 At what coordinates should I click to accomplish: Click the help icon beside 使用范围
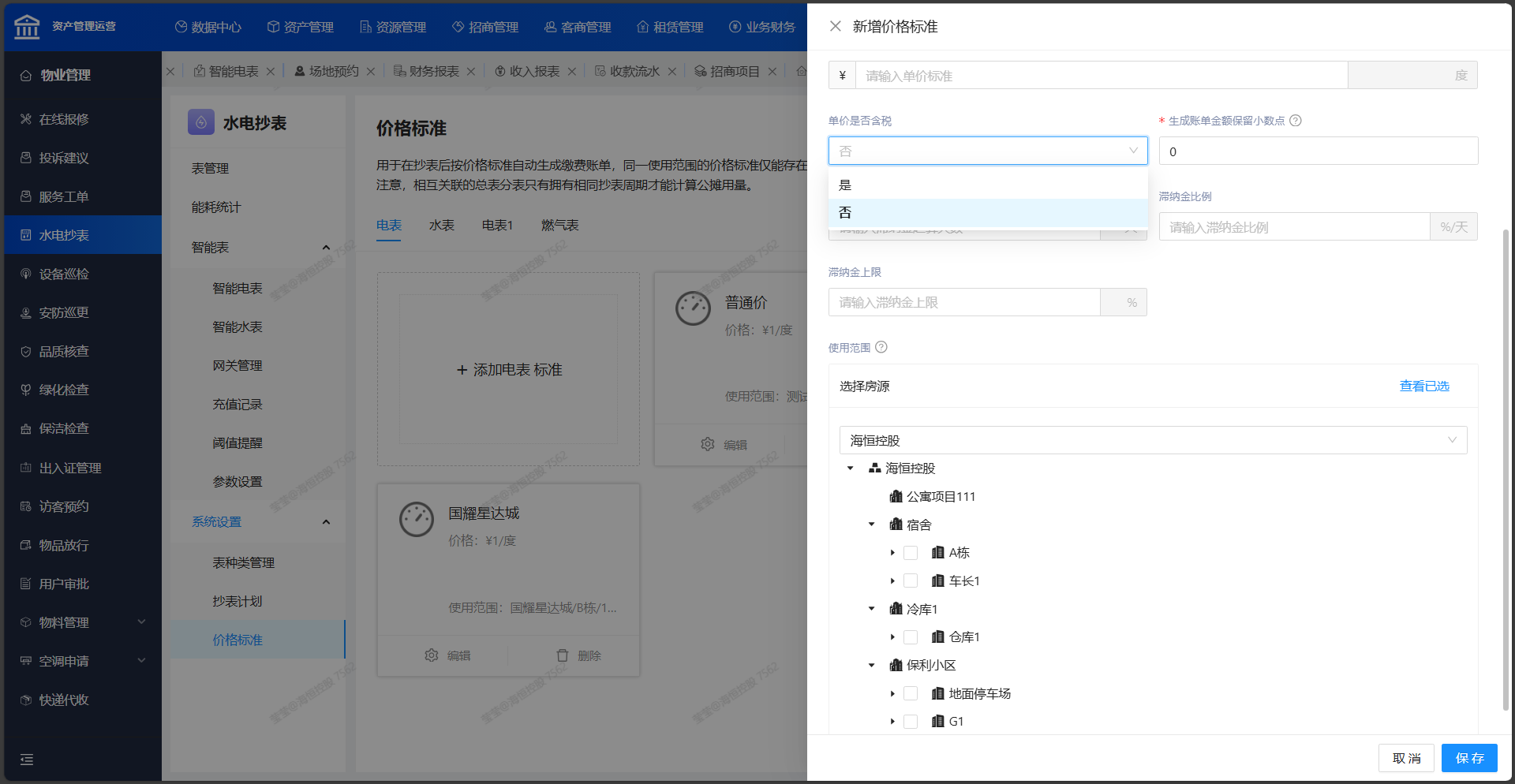[x=881, y=347]
